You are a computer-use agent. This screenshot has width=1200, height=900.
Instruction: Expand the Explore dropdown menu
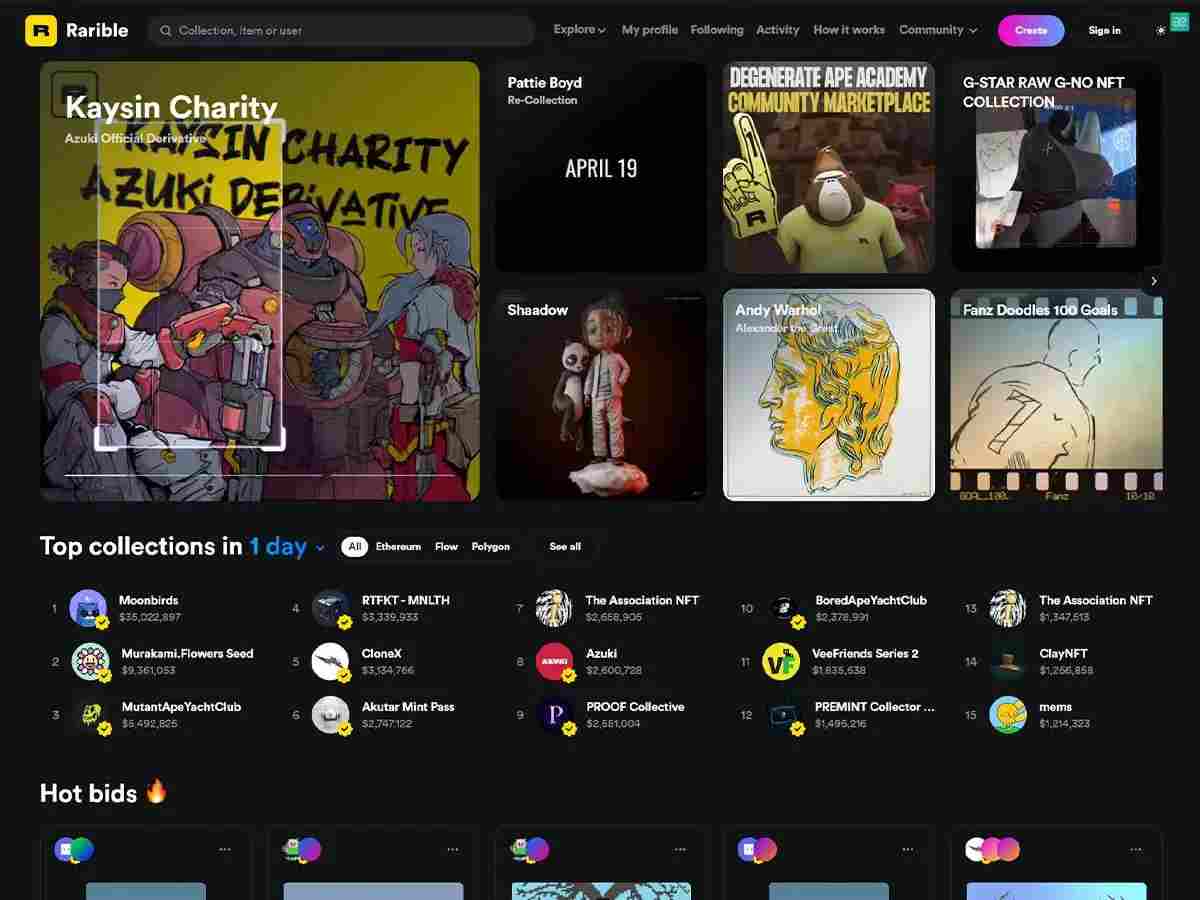pyautogui.click(x=580, y=30)
